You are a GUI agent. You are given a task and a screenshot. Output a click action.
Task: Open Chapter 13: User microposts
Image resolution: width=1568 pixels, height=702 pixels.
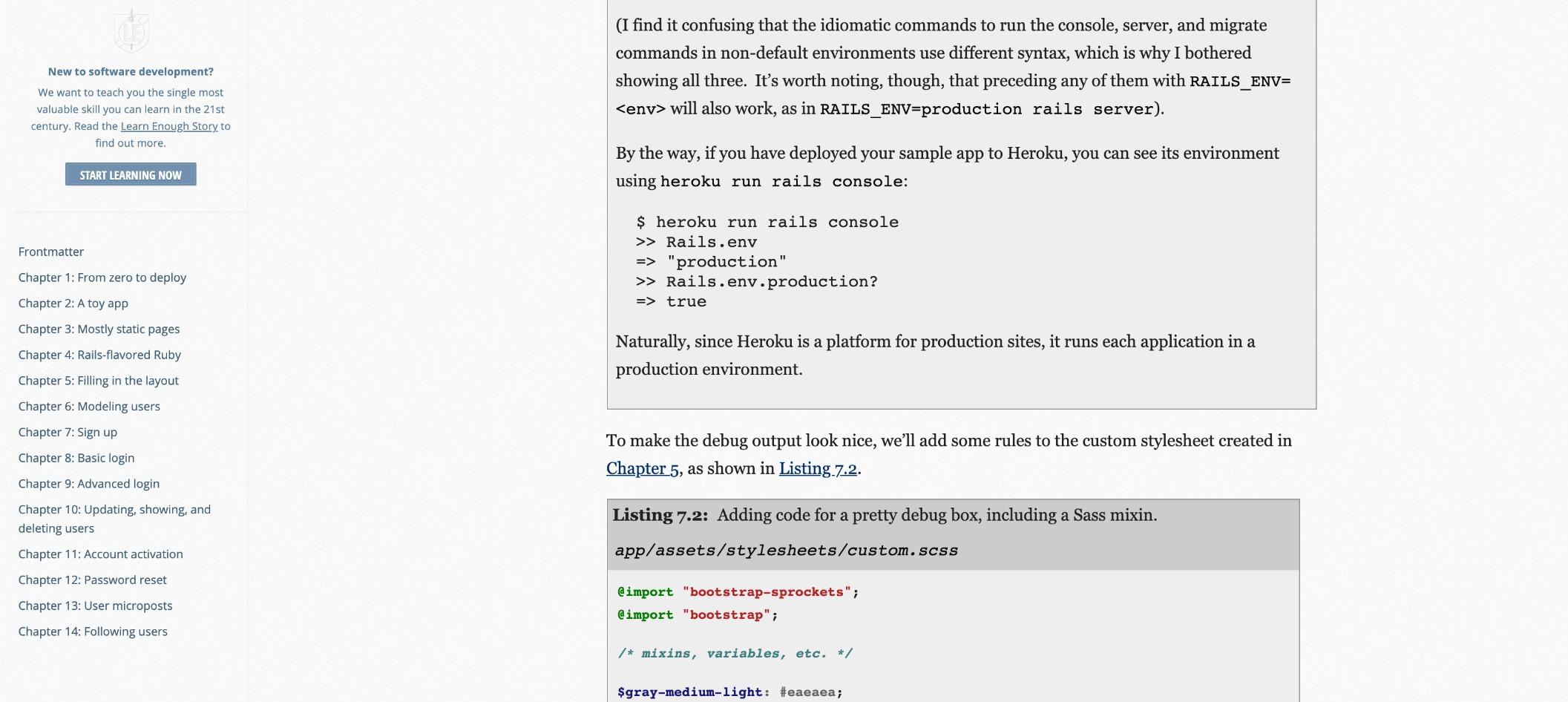coord(95,606)
